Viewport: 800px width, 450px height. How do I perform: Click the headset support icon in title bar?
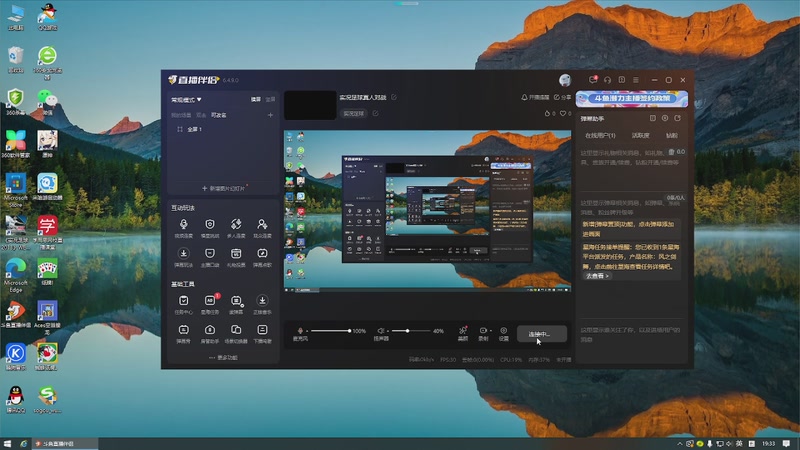point(607,80)
